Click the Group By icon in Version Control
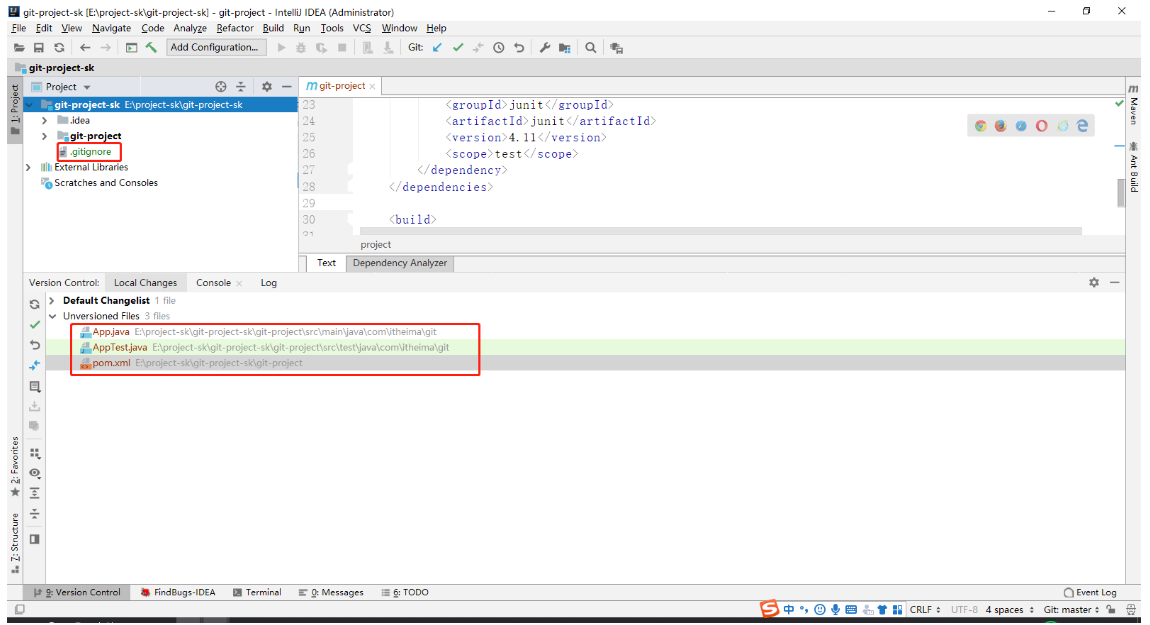 coord(34,453)
